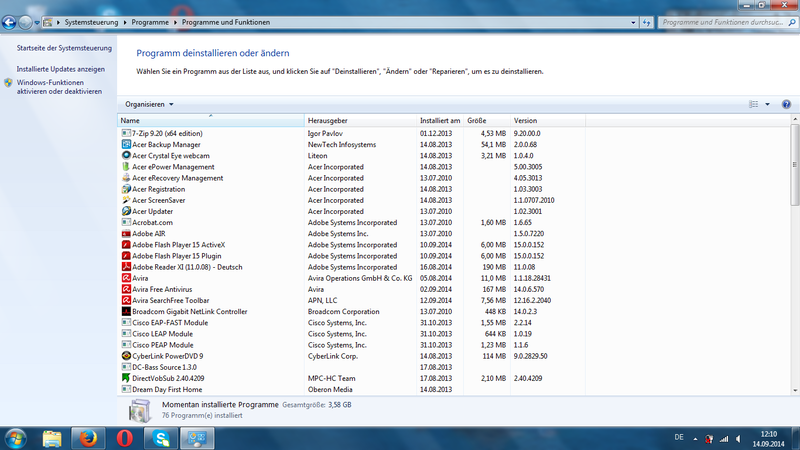Screen dimensions: 800x450
Task: Open the Organisieren dropdown menu
Action: click(x=149, y=104)
